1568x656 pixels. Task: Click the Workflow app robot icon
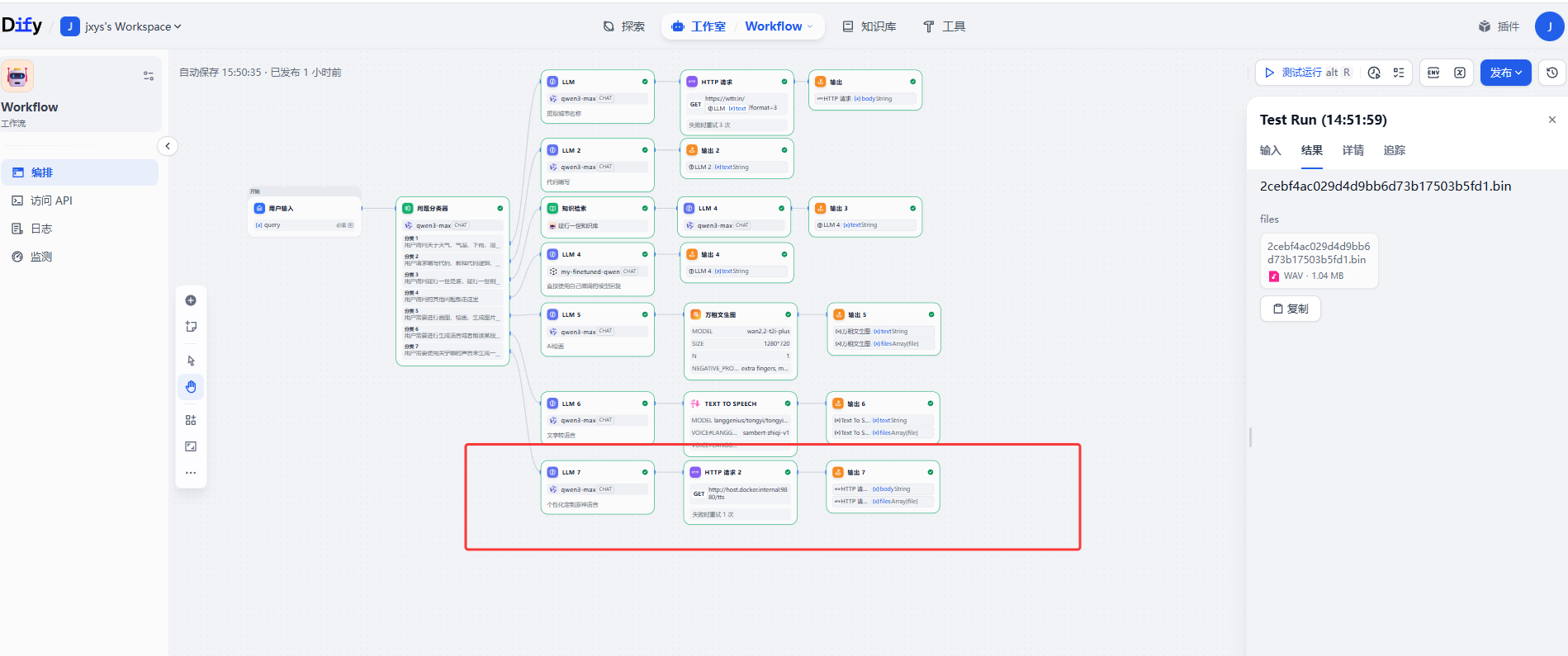click(17, 76)
